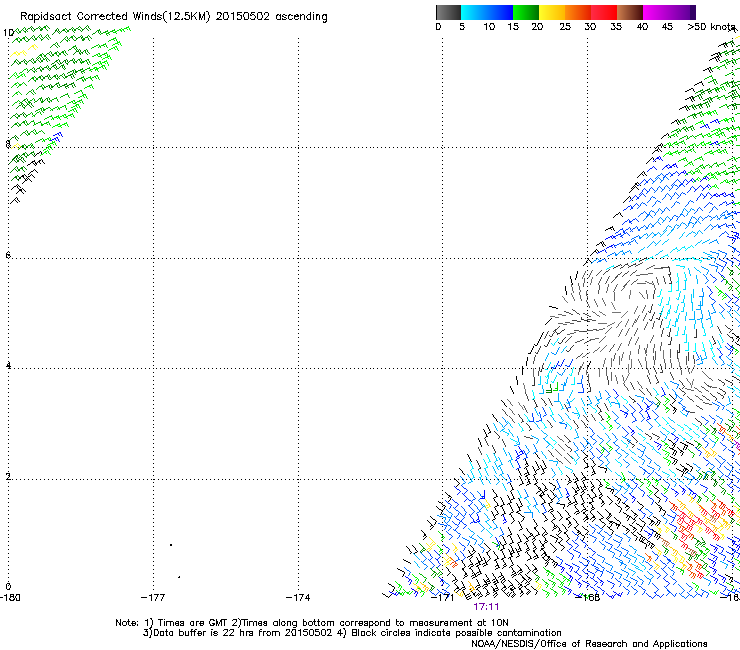Click the latitude label '10' on left axis
740x650 pixels.
click(8, 33)
